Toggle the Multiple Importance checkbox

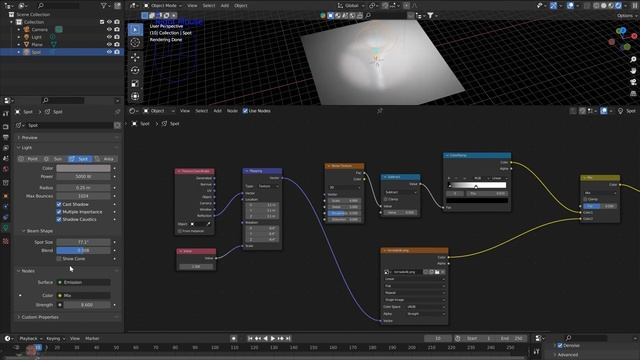[59, 212]
